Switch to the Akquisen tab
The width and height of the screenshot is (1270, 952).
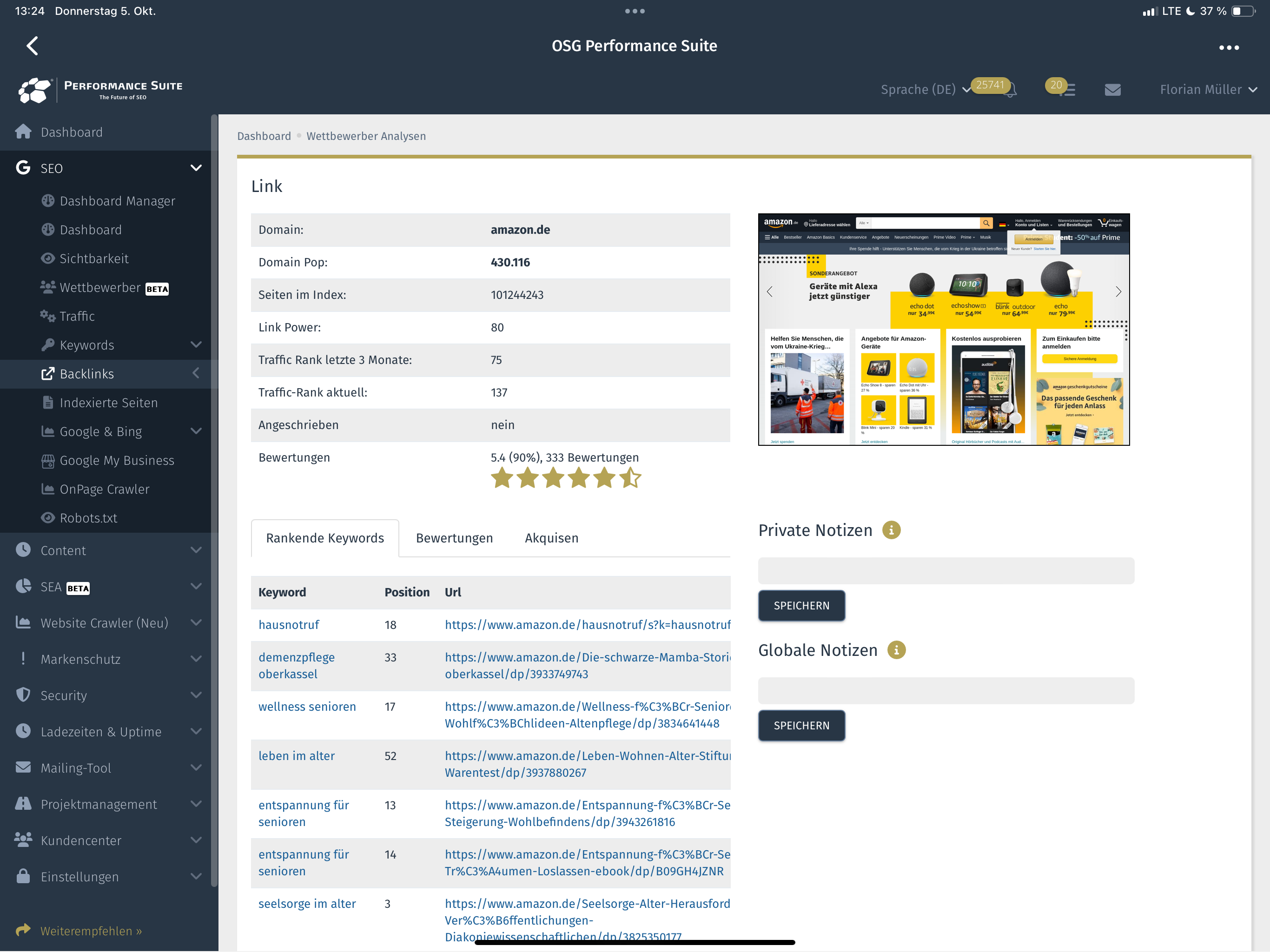551,538
